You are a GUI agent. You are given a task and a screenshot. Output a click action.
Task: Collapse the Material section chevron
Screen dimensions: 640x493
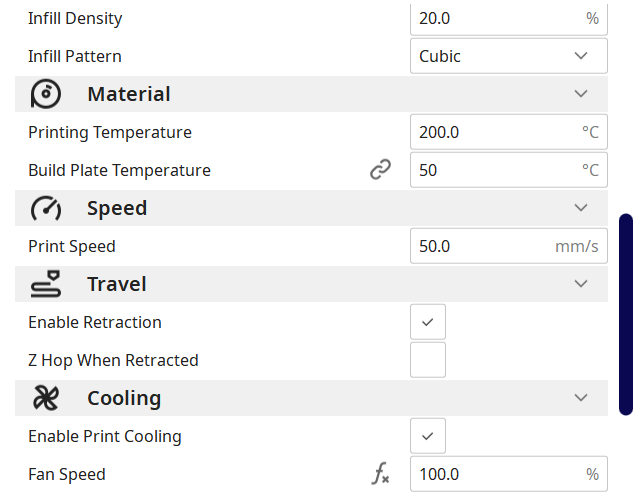[581, 94]
